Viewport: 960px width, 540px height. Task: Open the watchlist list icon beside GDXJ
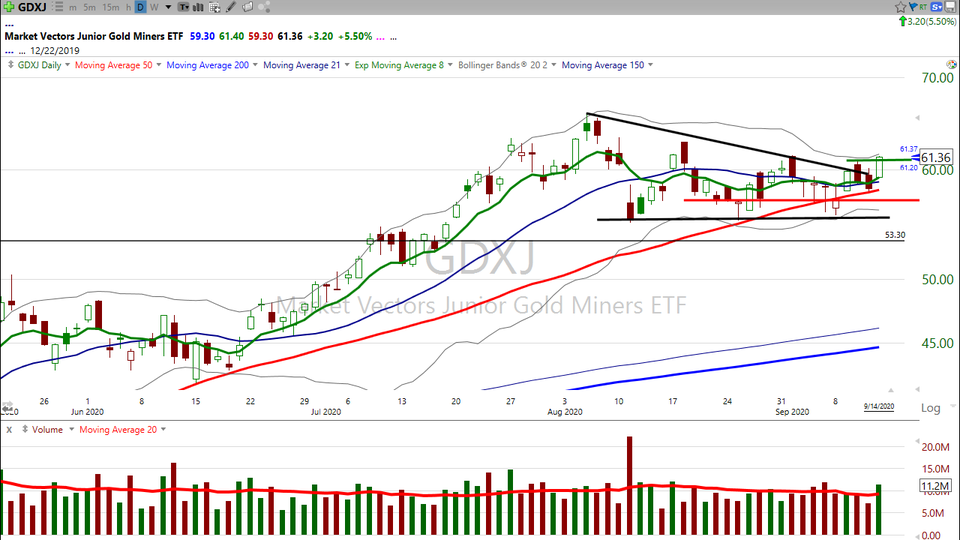tap(58, 7)
